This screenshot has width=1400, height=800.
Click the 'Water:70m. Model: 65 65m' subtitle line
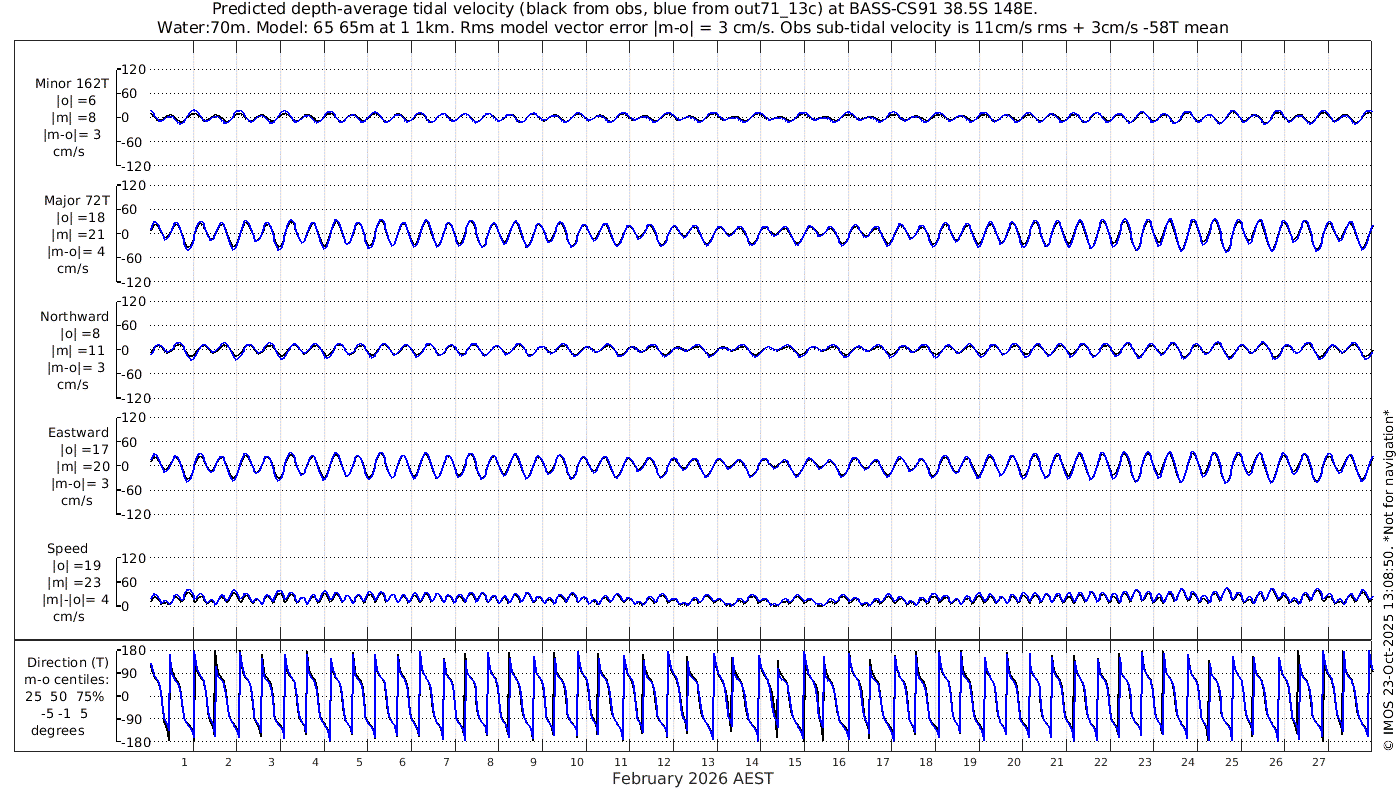tap(693, 27)
